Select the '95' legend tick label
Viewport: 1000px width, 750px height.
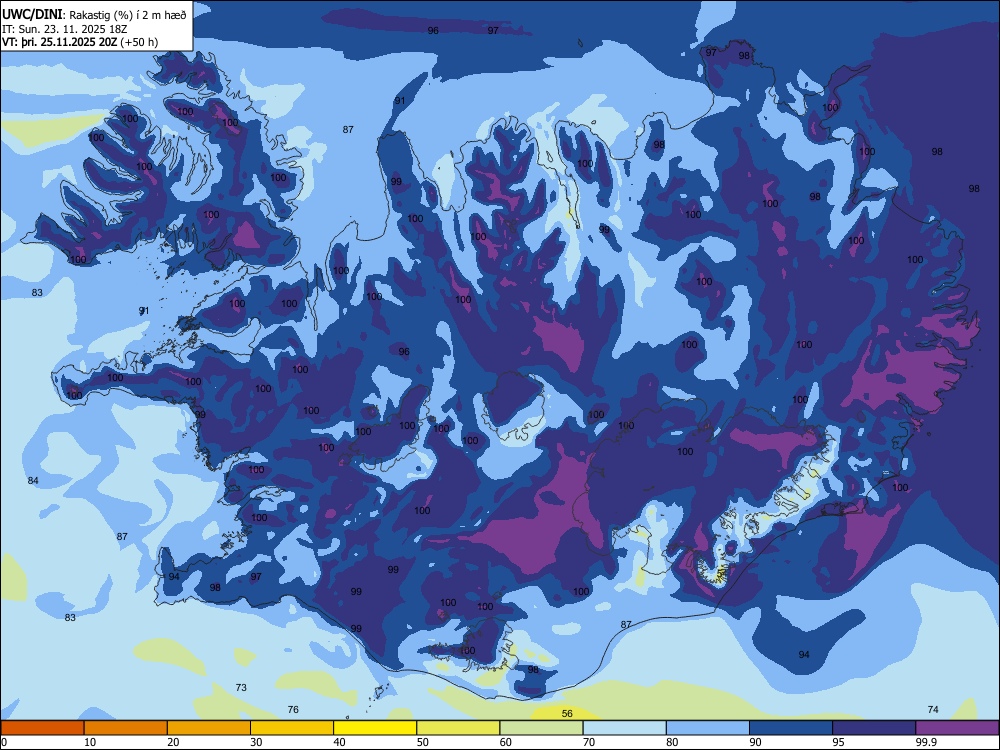click(x=839, y=742)
